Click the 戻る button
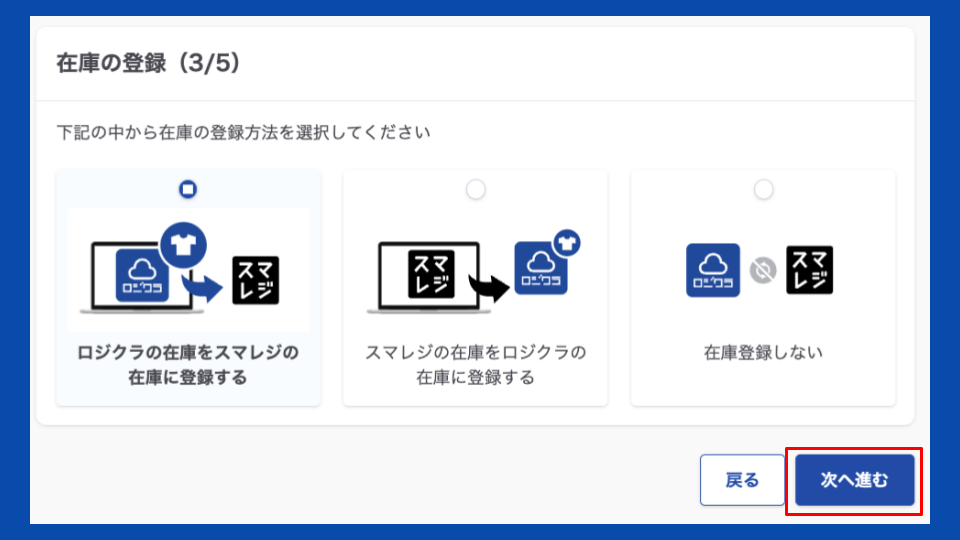The width and height of the screenshot is (960, 540). click(x=741, y=480)
